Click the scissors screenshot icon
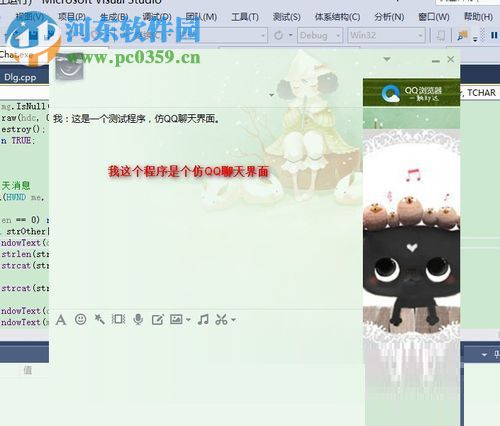 tap(221, 319)
